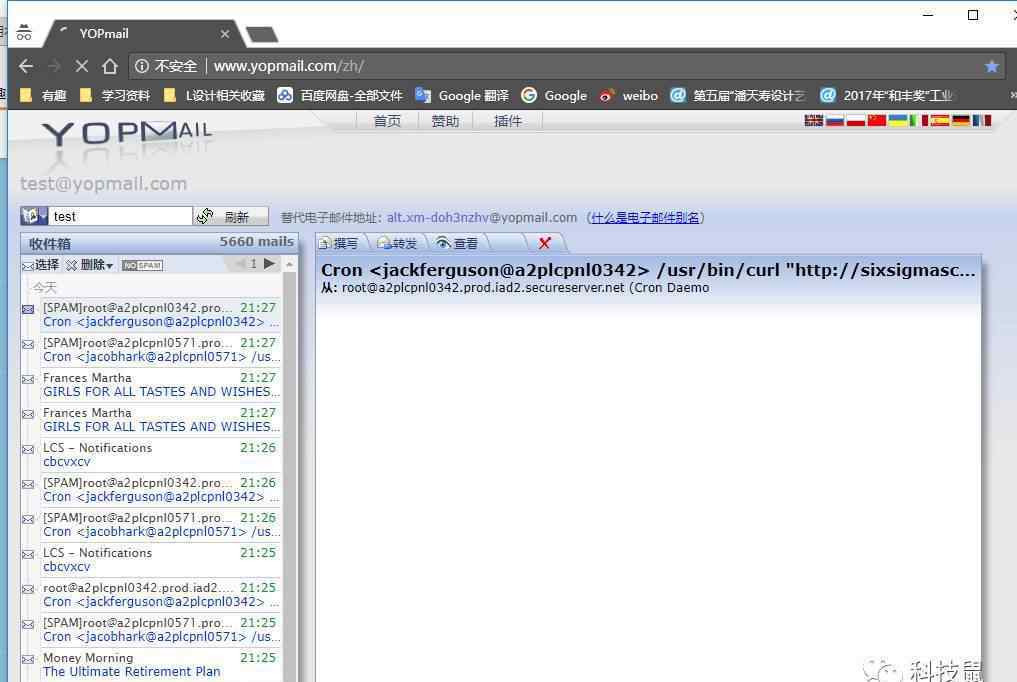Viewport: 1017px width, 682px height.
Task: Open the L设计相关收藏 bookmarks folder
Action: coord(214,96)
